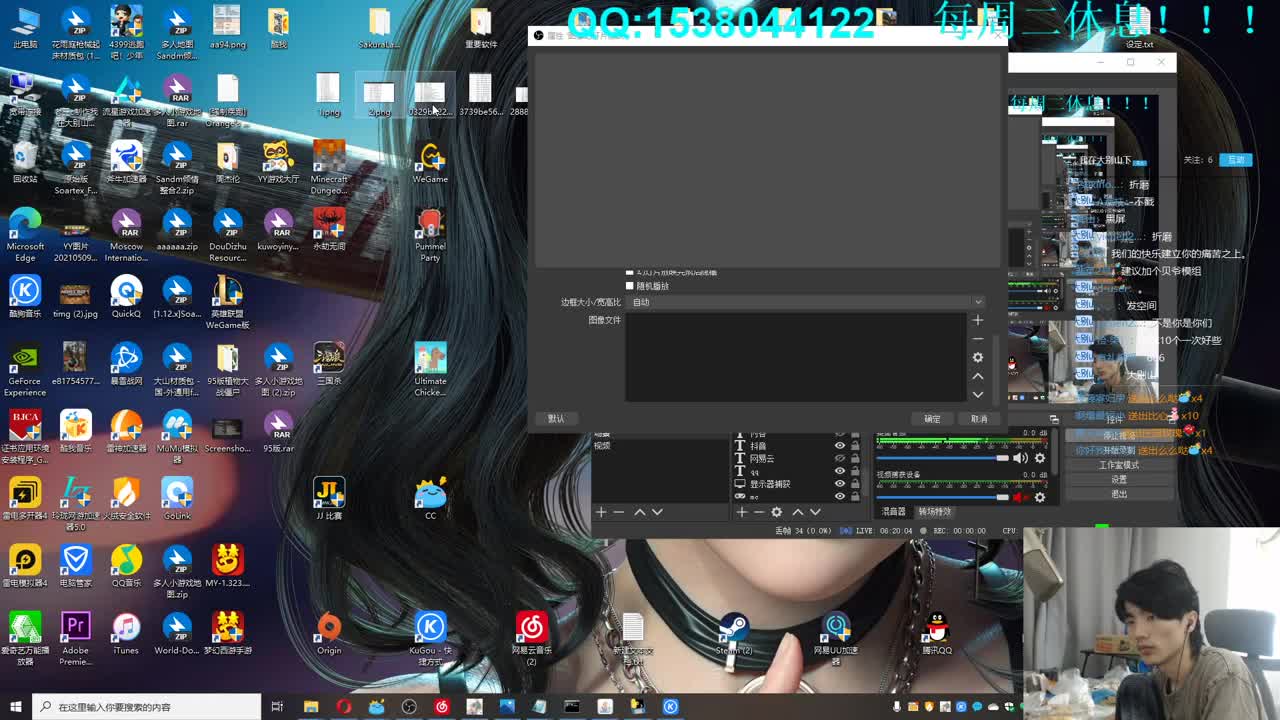
Task: Open File Explorer from the taskbar
Action: (311, 707)
